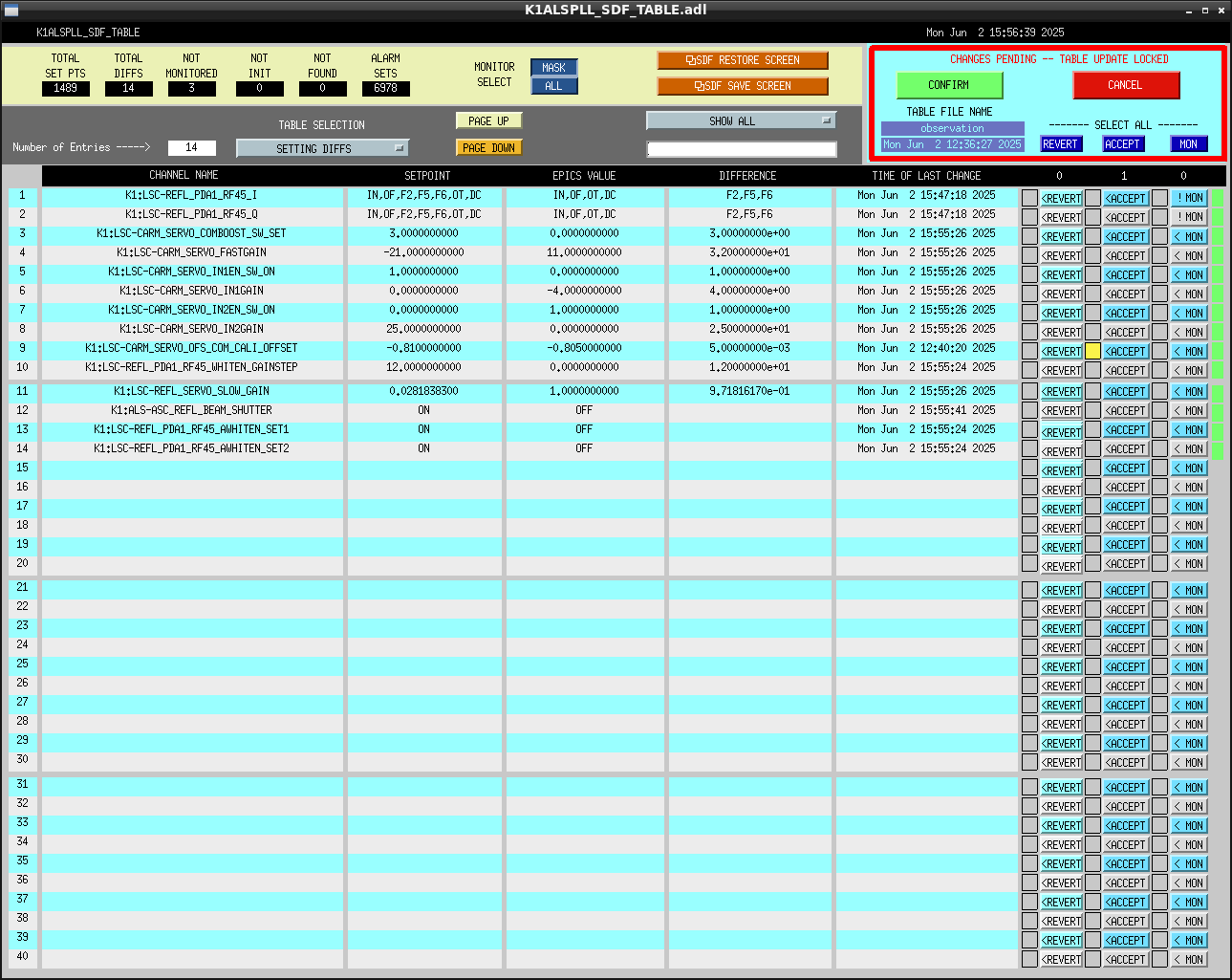The image size is (1232, 980).
Task: Click the 5.00000000e-03 difference value
Action: 749,348
